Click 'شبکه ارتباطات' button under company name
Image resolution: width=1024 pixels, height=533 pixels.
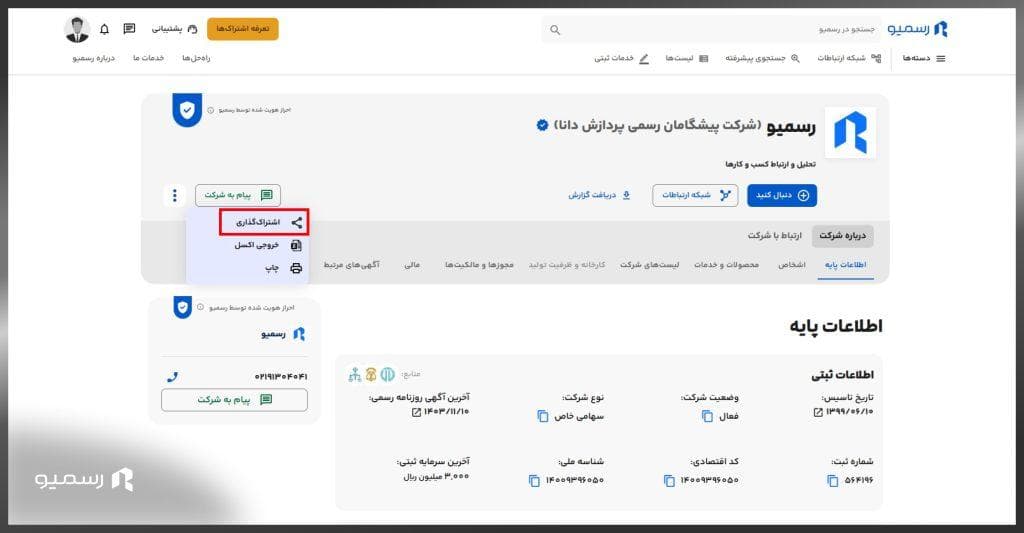[695, 195]
